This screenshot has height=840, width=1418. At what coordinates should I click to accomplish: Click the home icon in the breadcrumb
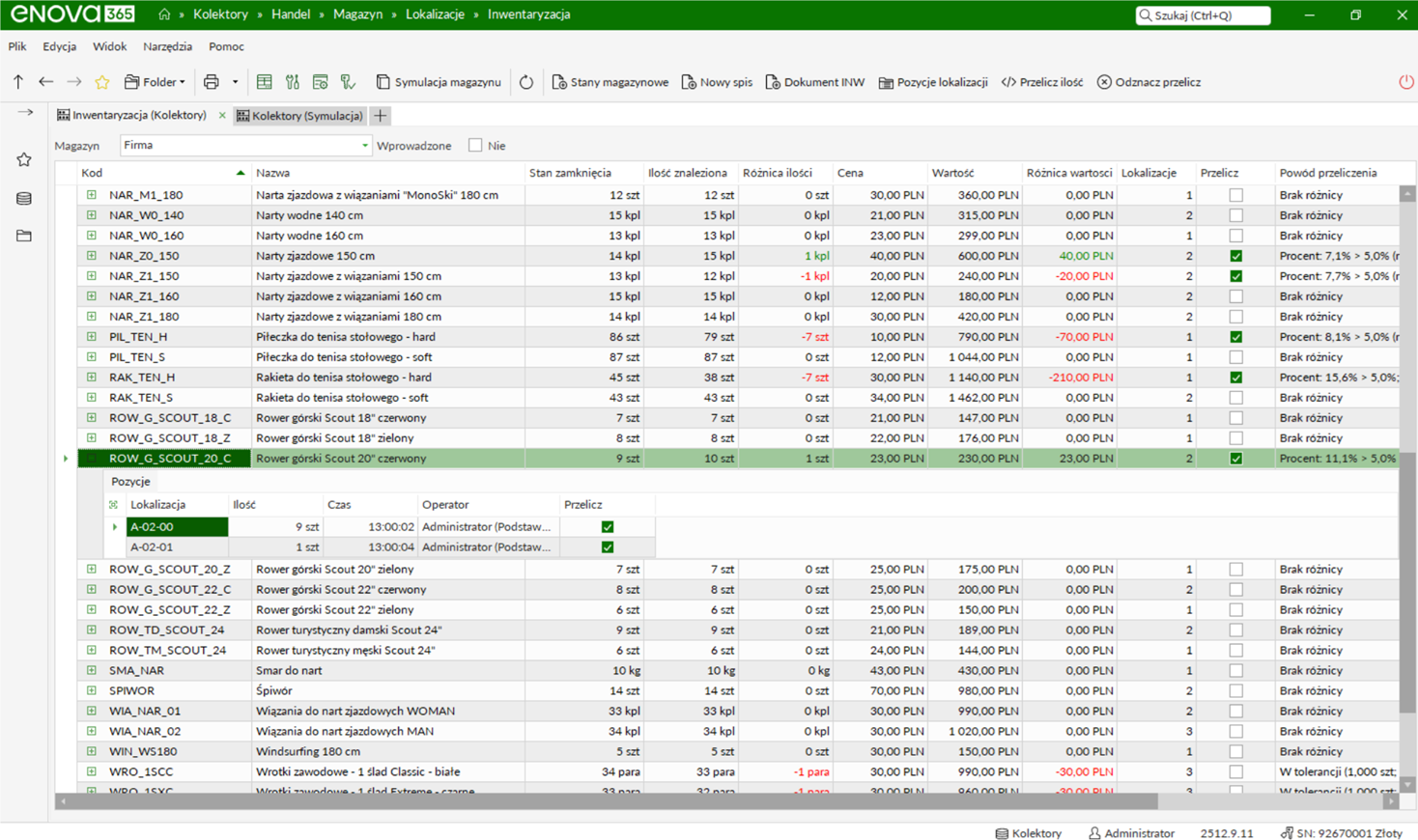point(164,14)
